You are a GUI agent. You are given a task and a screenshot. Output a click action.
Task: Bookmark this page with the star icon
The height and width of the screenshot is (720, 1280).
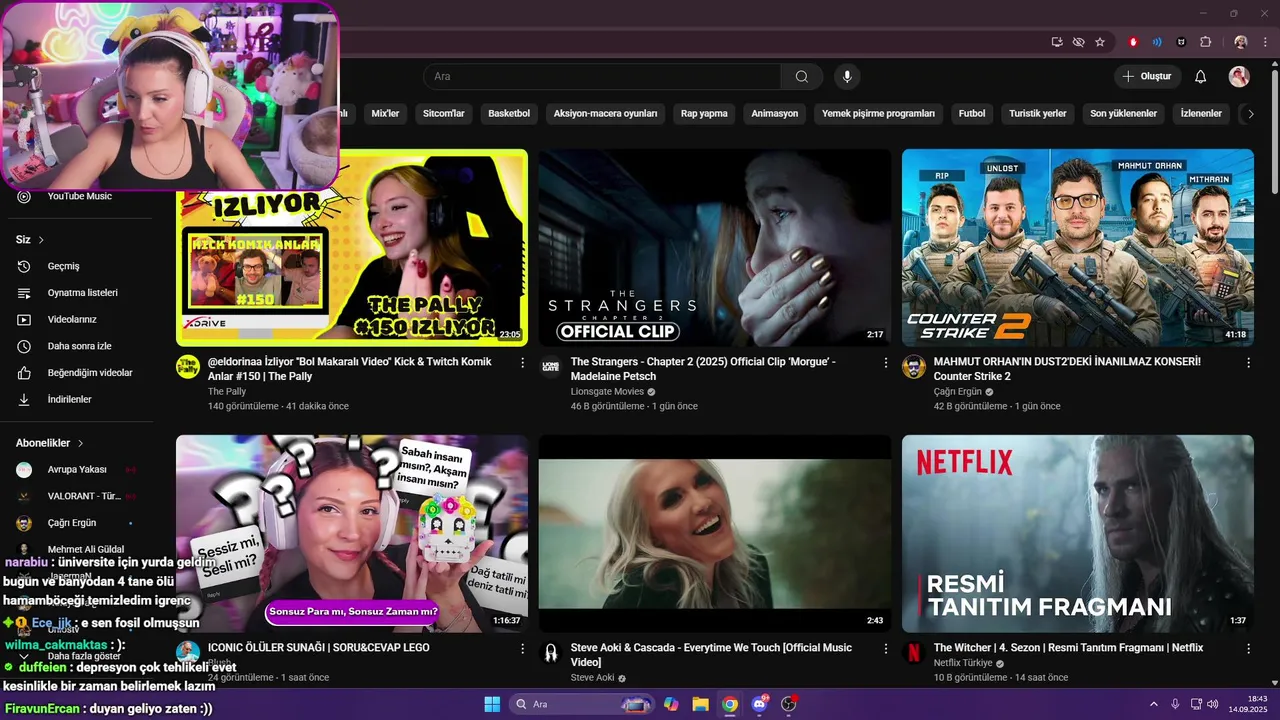(1100, 42)
